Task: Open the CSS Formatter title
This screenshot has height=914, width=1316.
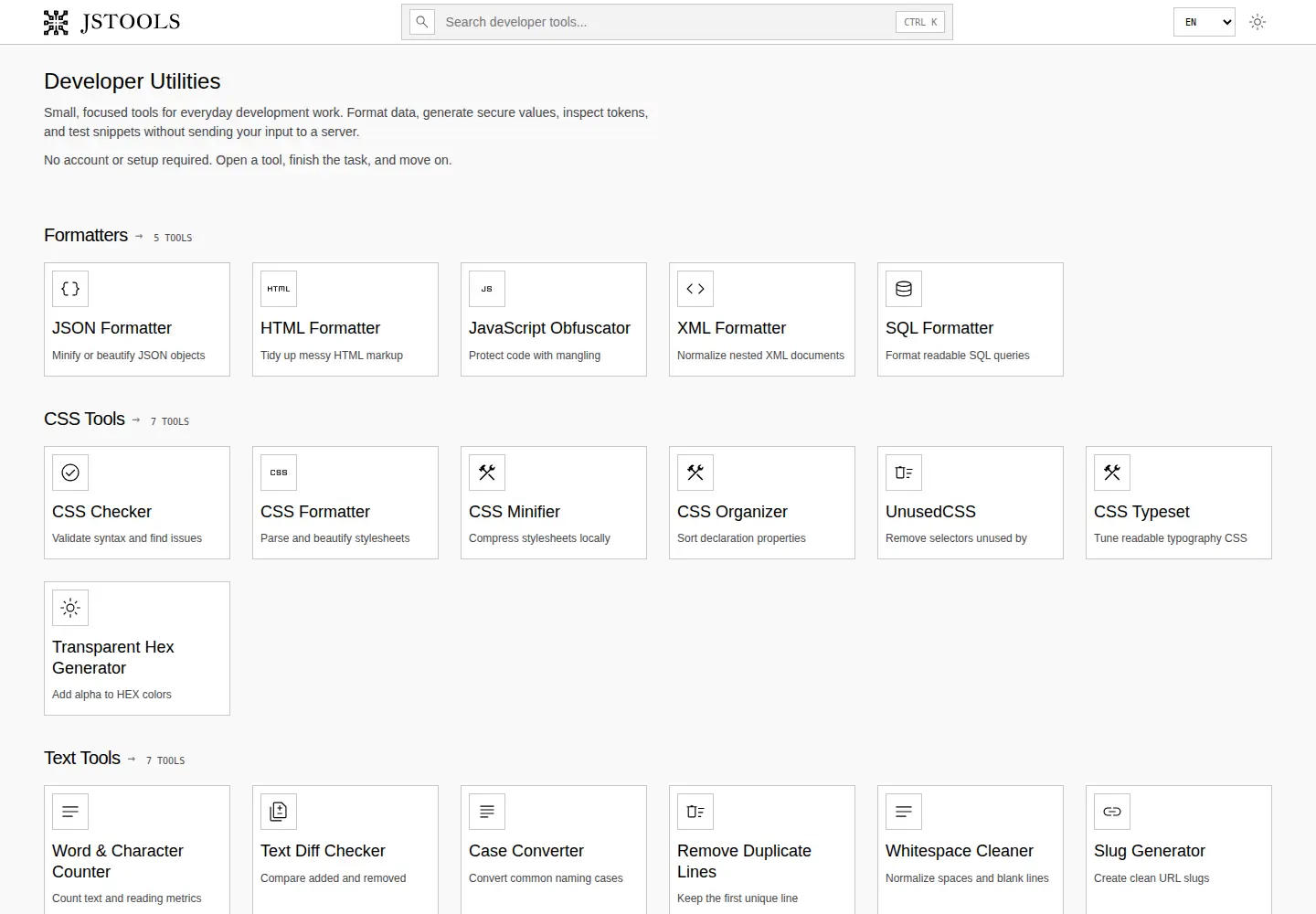Action: click(x=315, y=512)
